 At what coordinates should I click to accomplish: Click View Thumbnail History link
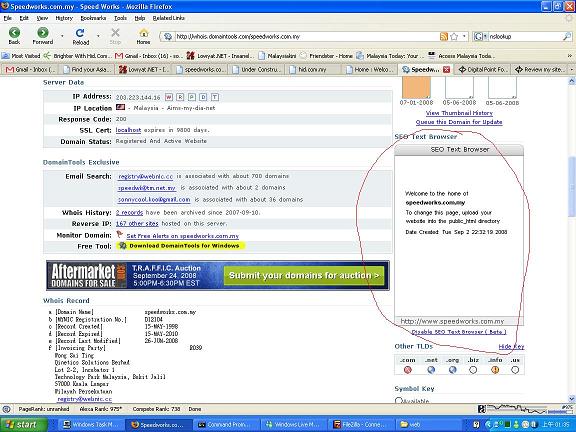[459, 113]
